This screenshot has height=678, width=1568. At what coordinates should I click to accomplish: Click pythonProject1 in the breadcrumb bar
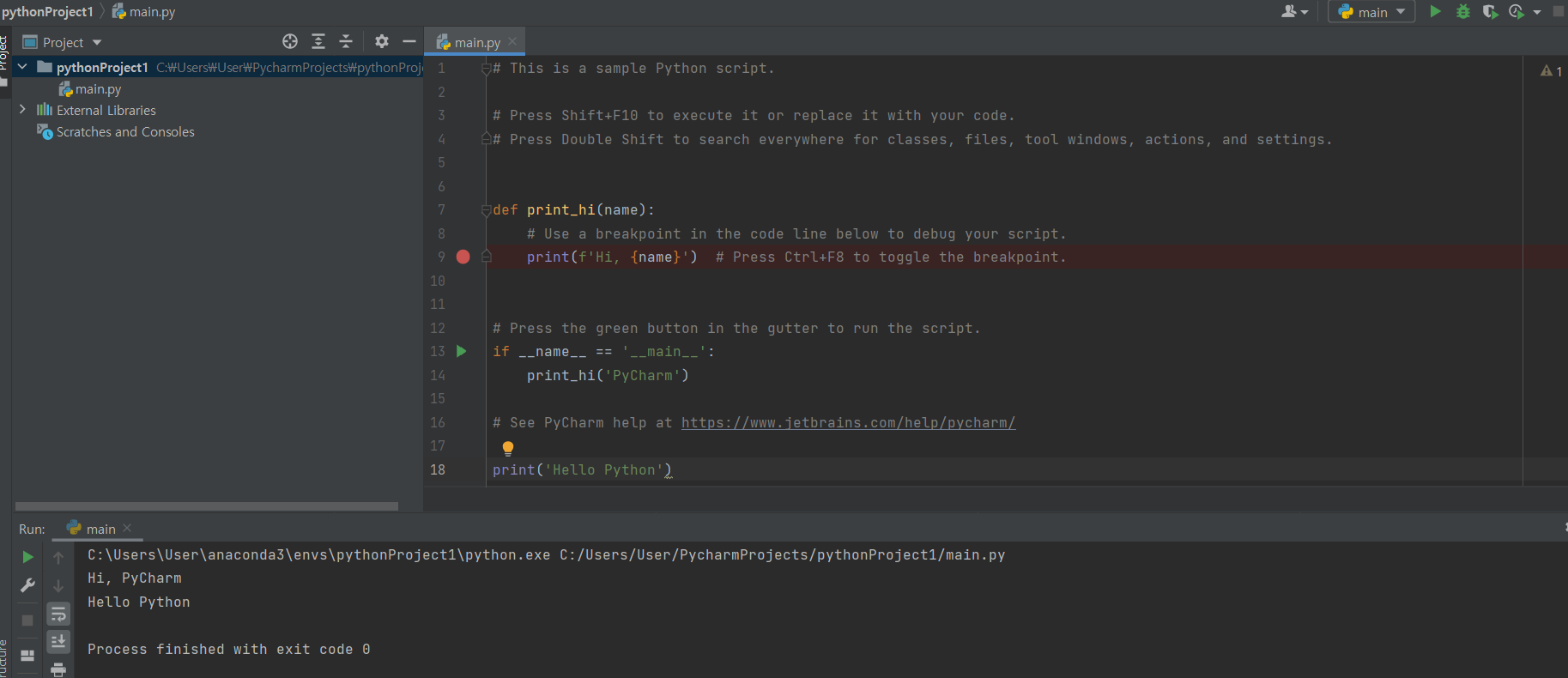(x=47, y=11)
